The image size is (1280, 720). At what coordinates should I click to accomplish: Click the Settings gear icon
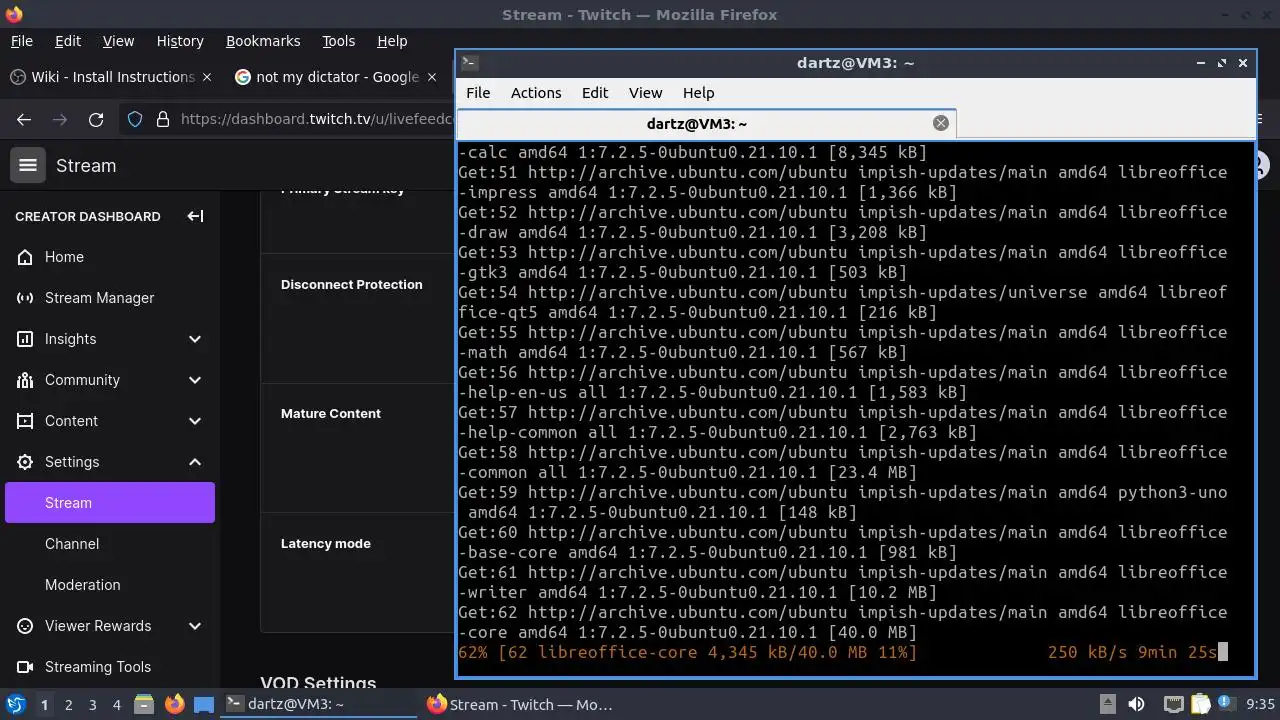(25, 462)
